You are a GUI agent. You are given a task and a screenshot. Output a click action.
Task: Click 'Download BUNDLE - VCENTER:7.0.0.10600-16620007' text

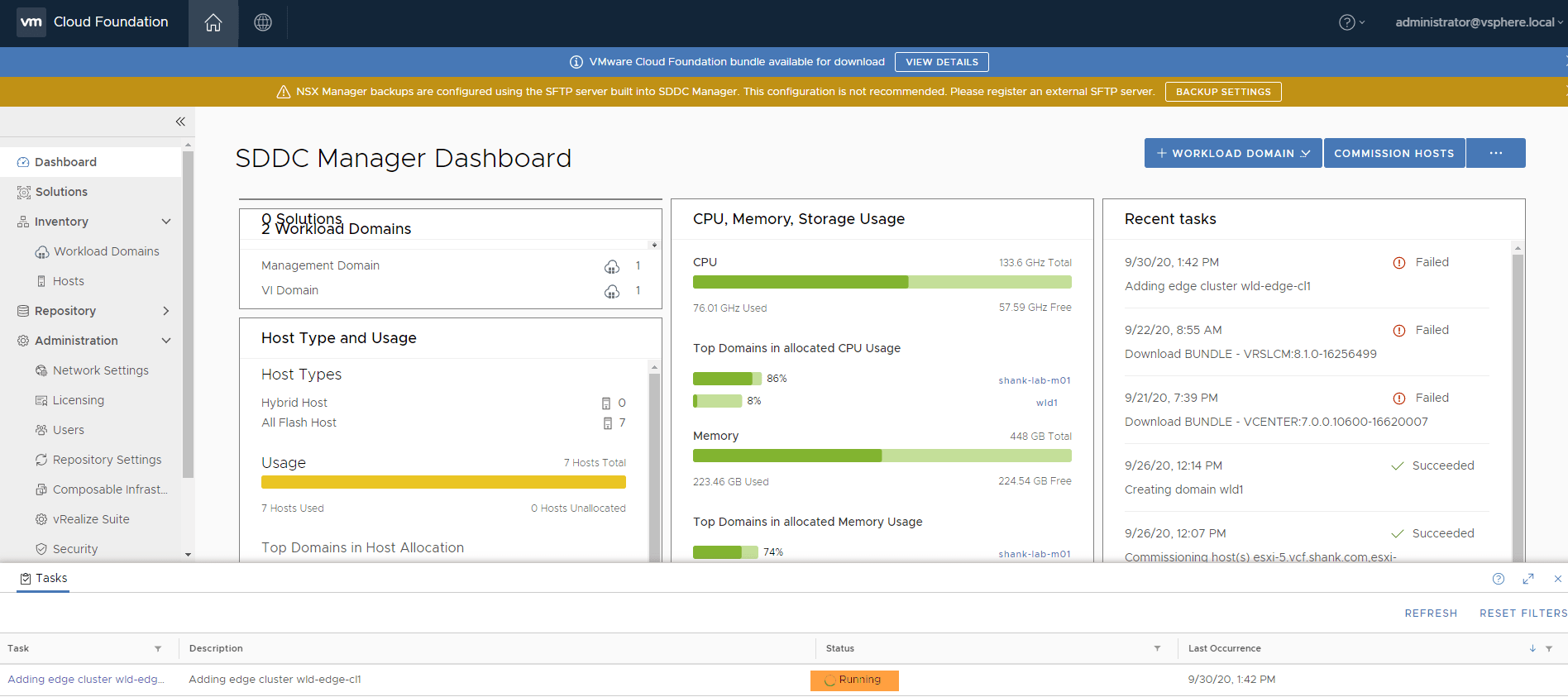click(x=1276, y=422)
